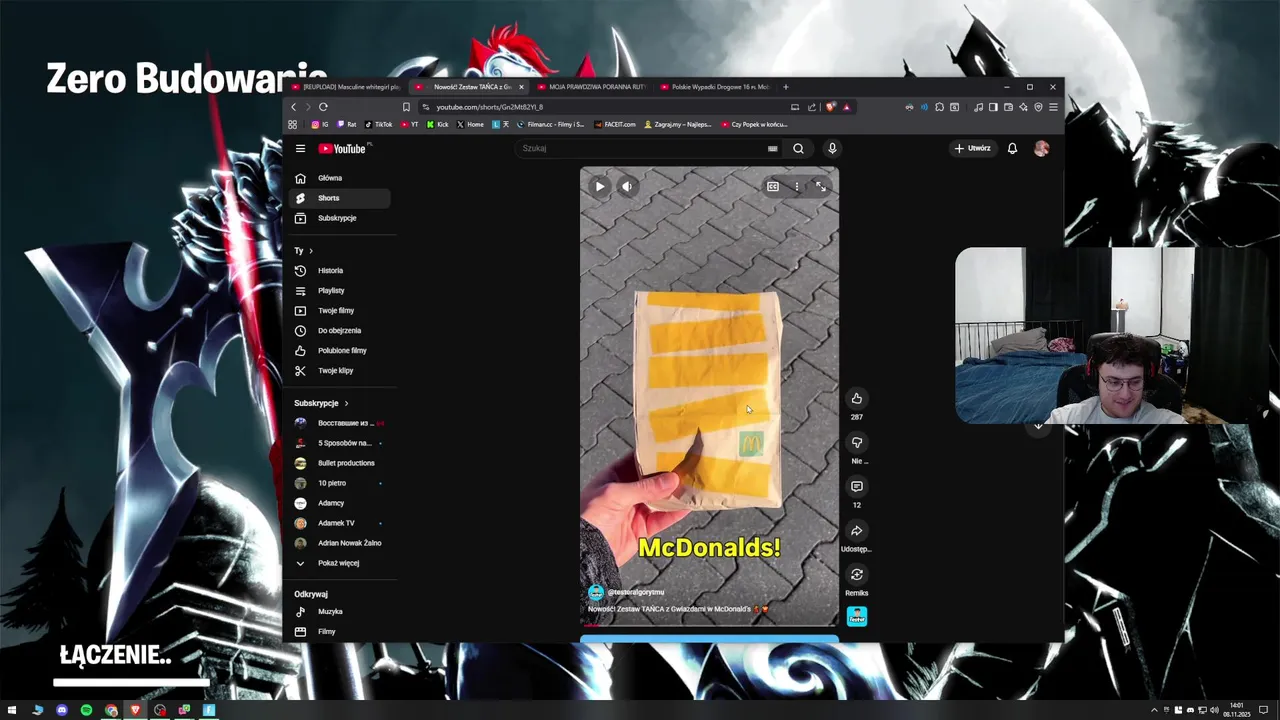Share the Short via Udostępnij
Screen dimensions: 1280x720
(x=856, y=530)
